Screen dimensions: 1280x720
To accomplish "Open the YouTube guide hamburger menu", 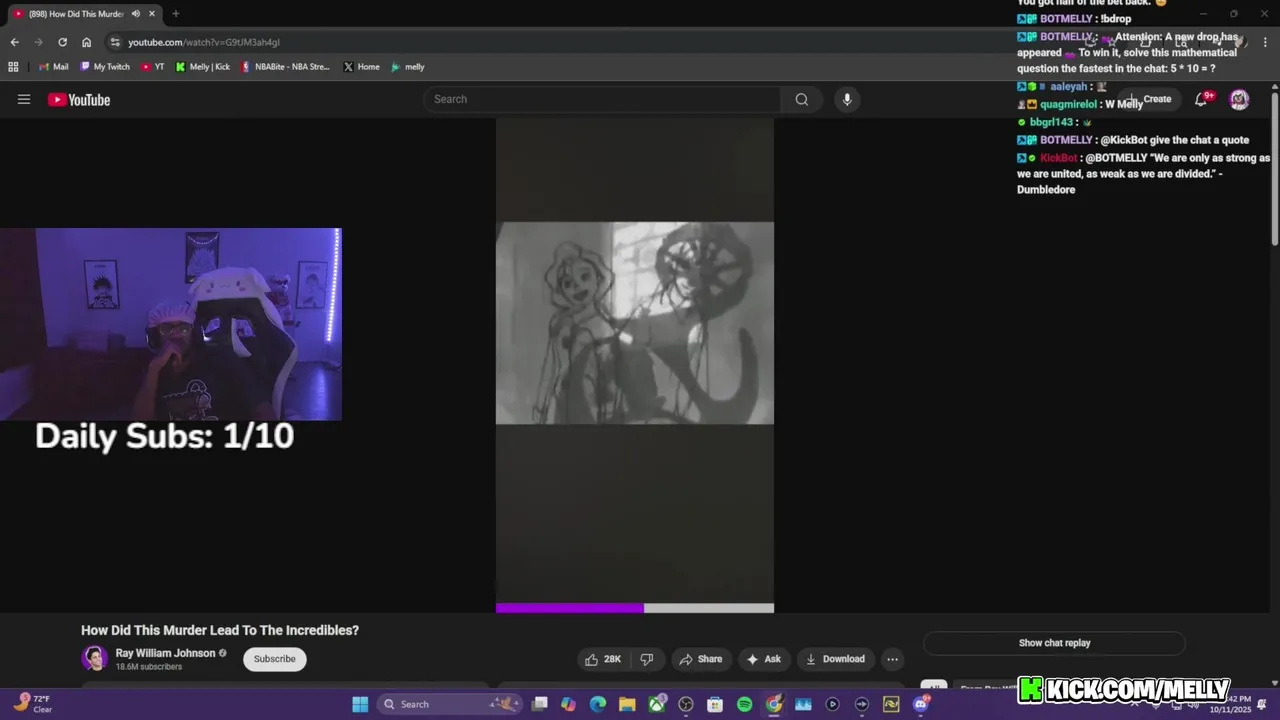I will pyautogui.click(x=24, y=99).
